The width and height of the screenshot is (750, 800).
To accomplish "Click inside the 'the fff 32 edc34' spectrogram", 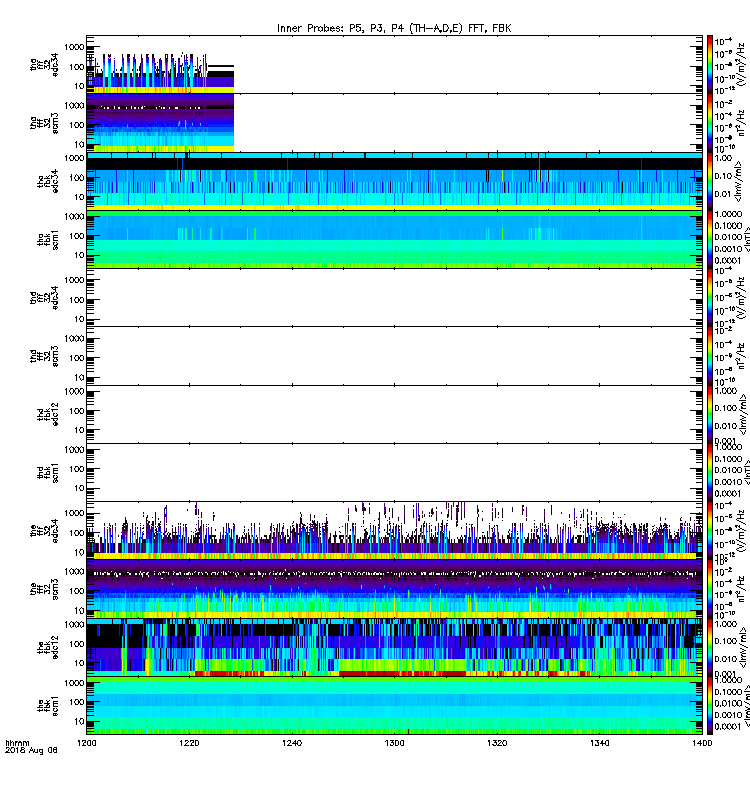I will (x=394, y=531).
